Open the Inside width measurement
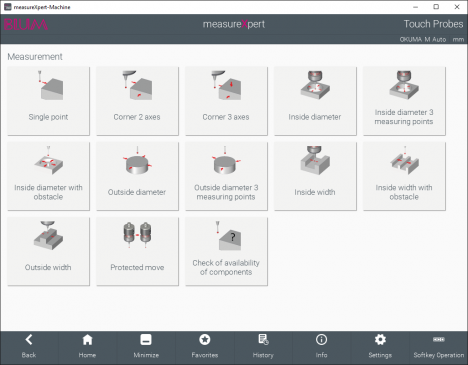This screenshot has width=468, height=365. point(315,176)
